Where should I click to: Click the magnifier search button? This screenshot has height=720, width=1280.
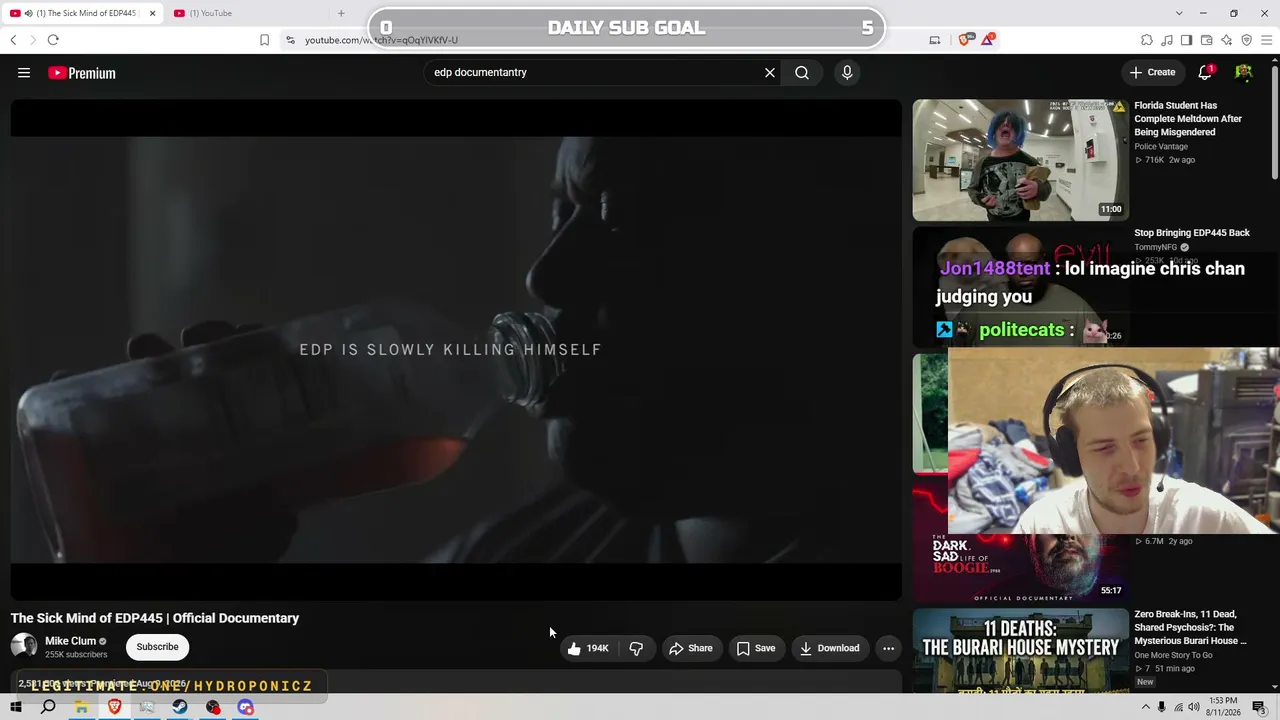click(802, 72)
